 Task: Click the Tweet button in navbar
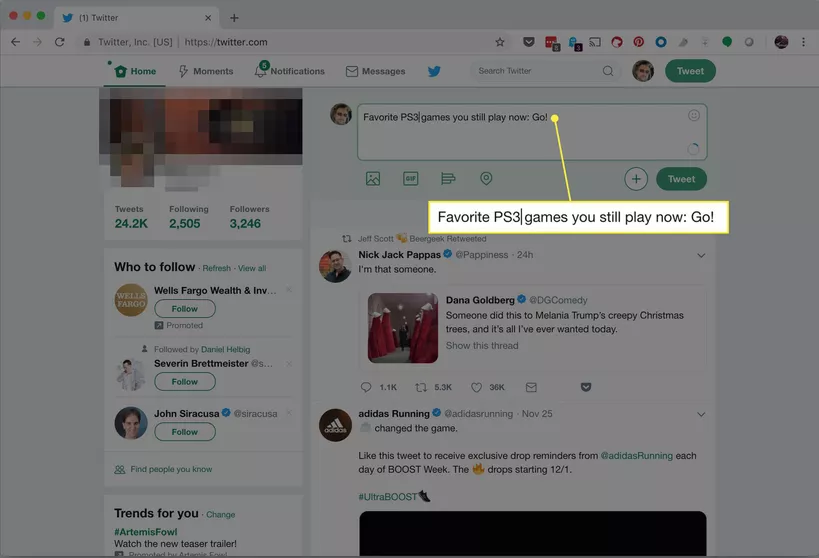(690, 71)
